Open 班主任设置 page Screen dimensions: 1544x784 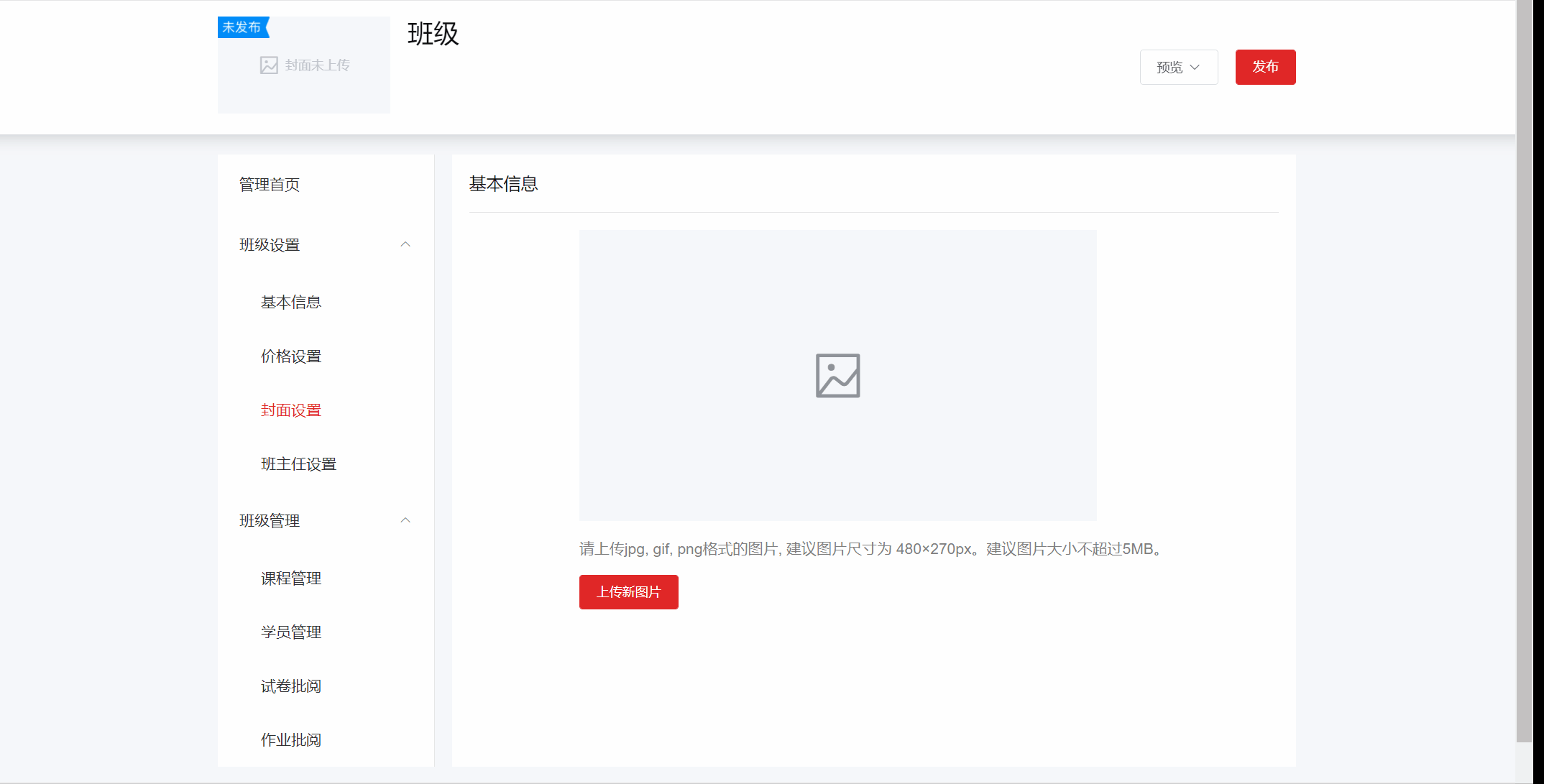coord(298,464)
